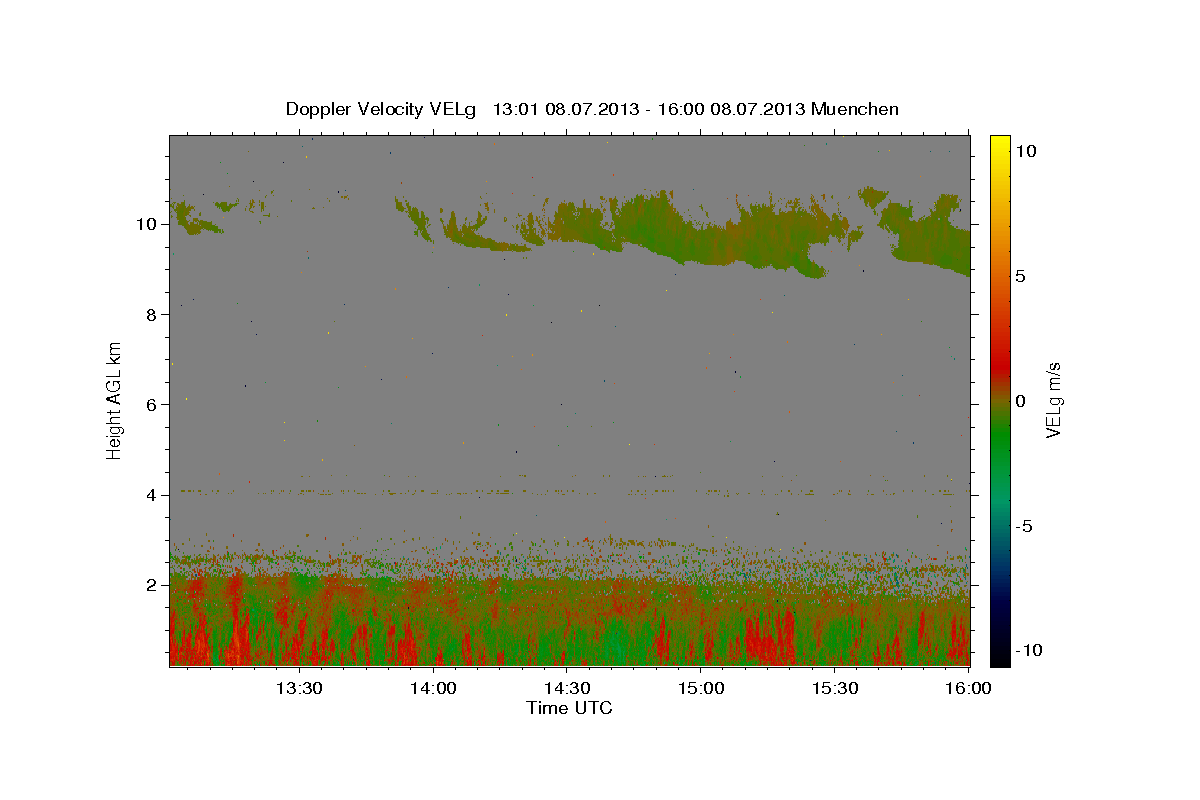
Task: Click the colorbar value 10 label
Action: [1025, 151]
